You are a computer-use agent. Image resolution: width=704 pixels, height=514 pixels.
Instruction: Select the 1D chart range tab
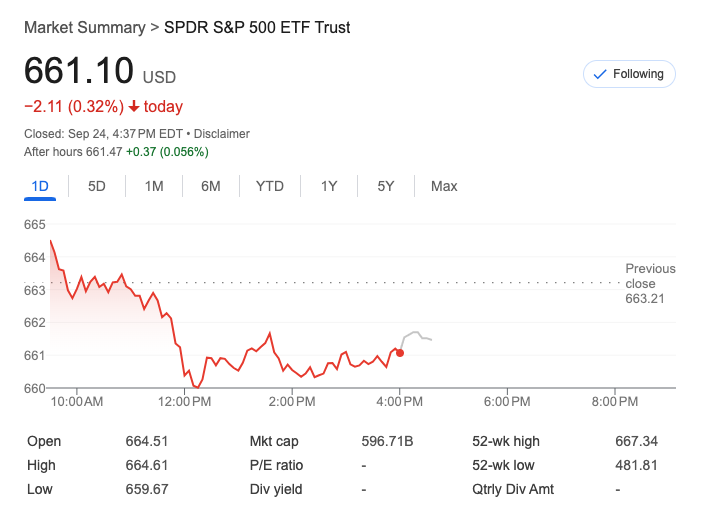point(40,186)
